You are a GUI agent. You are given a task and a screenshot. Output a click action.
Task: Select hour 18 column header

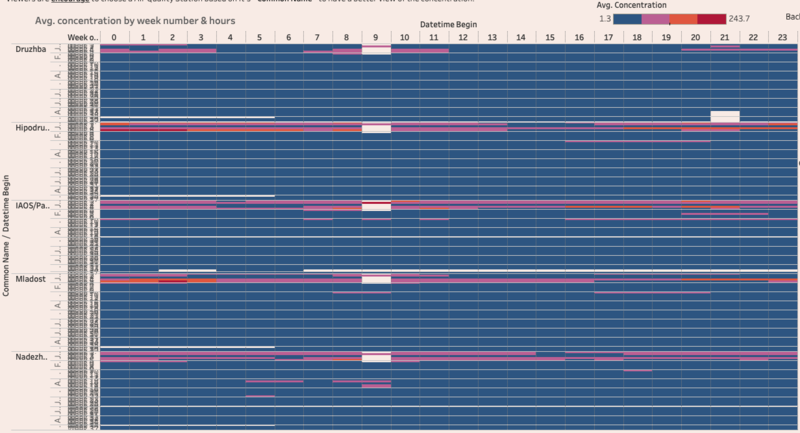pos(638,37)
